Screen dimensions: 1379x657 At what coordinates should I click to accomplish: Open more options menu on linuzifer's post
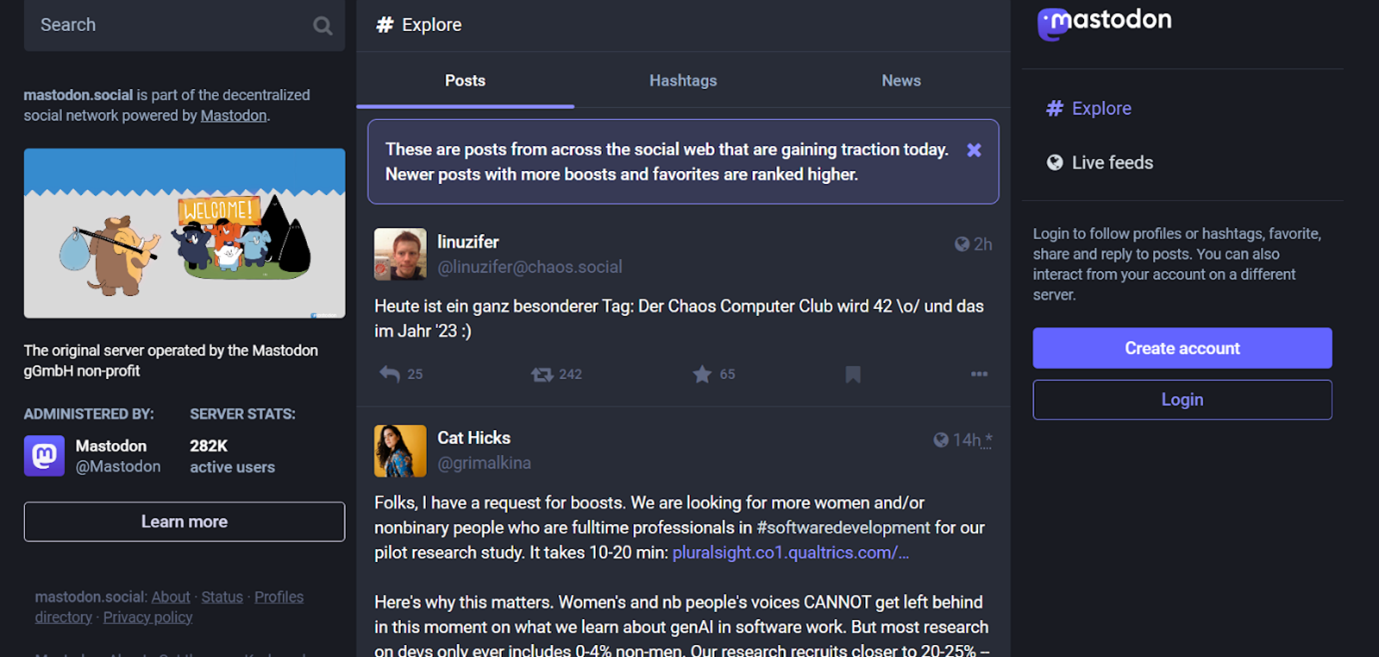point(979,374)
